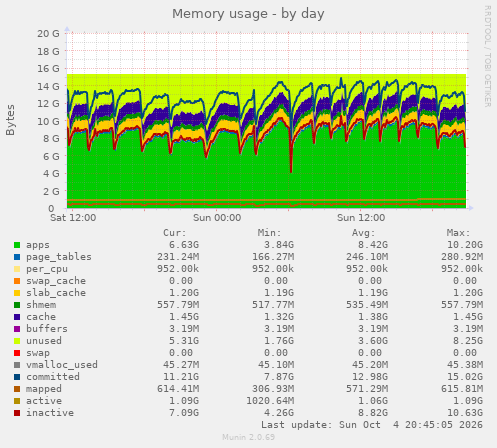
Task: Click the mapped legend color swatch
Action: pos(17,389)
